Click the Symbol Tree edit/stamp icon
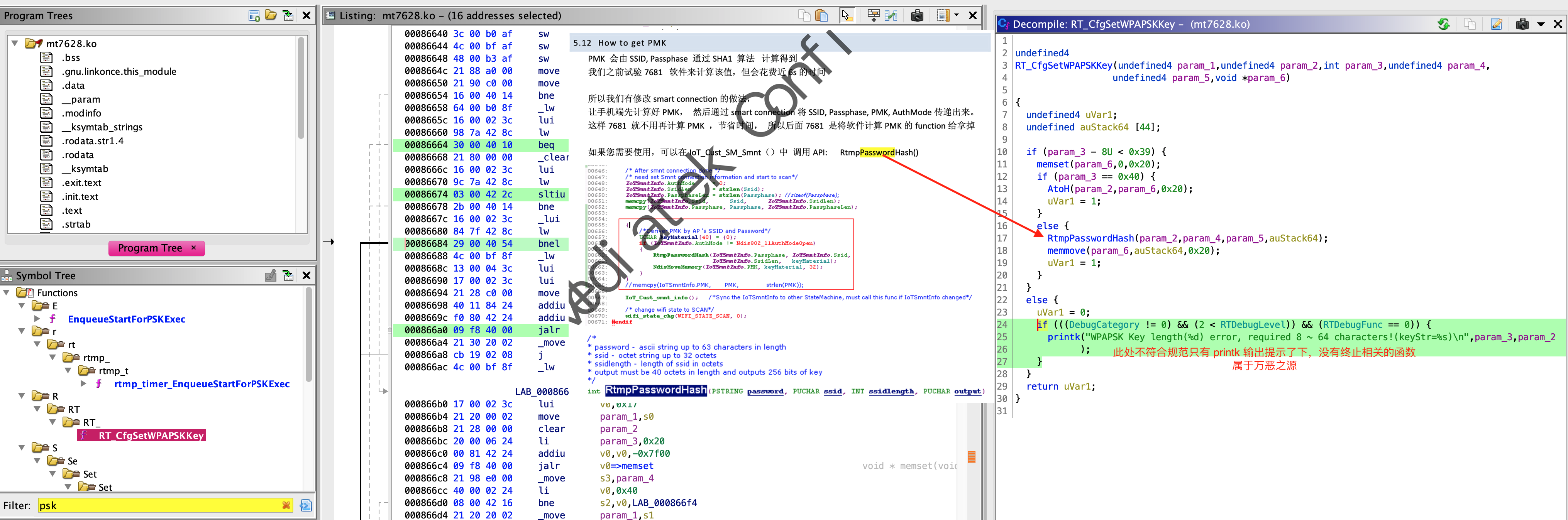The width and height of the screenshot is (1568, 520). click(271, 275)
